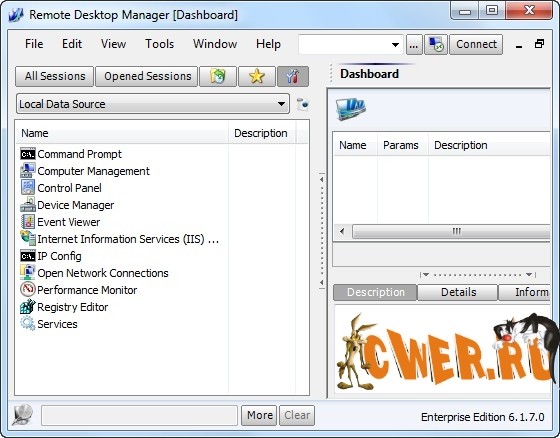Click the IP Config console icon
The image size is (560, 438).
point(28,256)
